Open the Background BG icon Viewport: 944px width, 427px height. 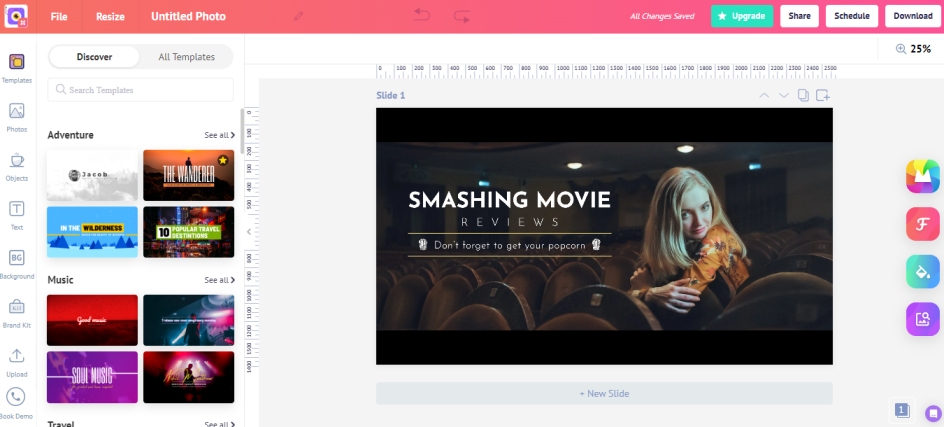tap(17, 258)
